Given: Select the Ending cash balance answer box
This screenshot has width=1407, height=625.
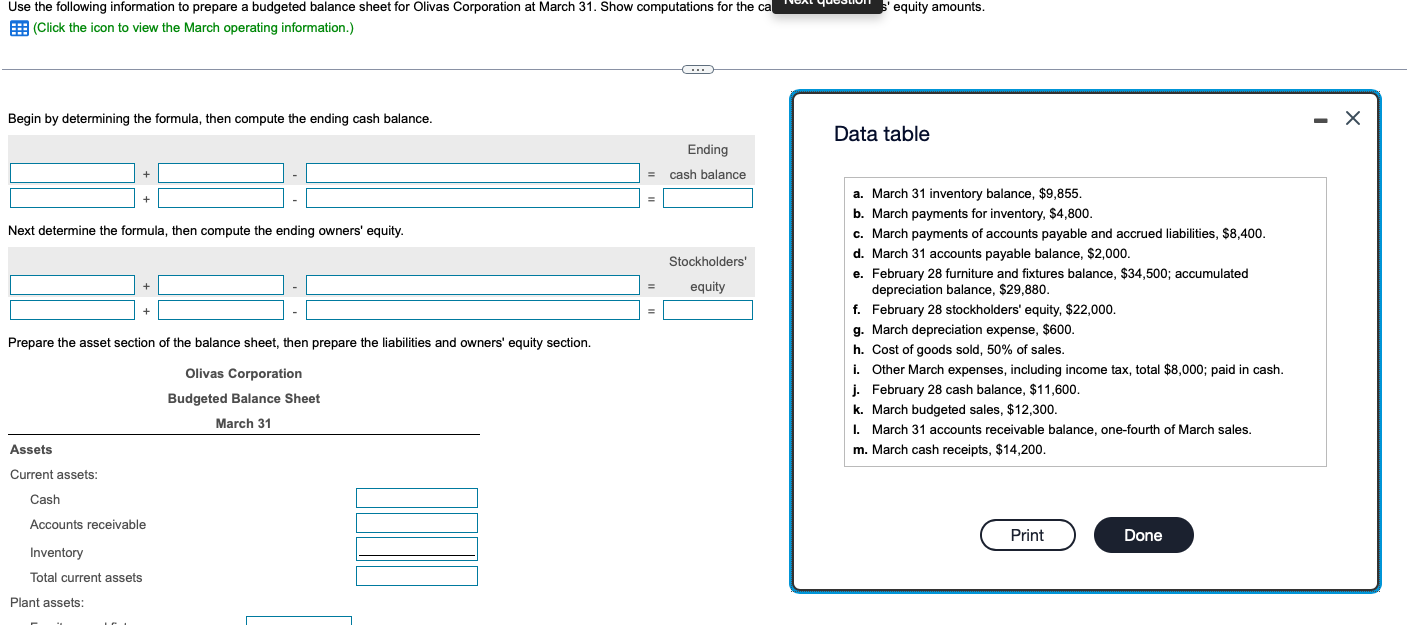Looking at the screenshot, I should click(708, 197).
